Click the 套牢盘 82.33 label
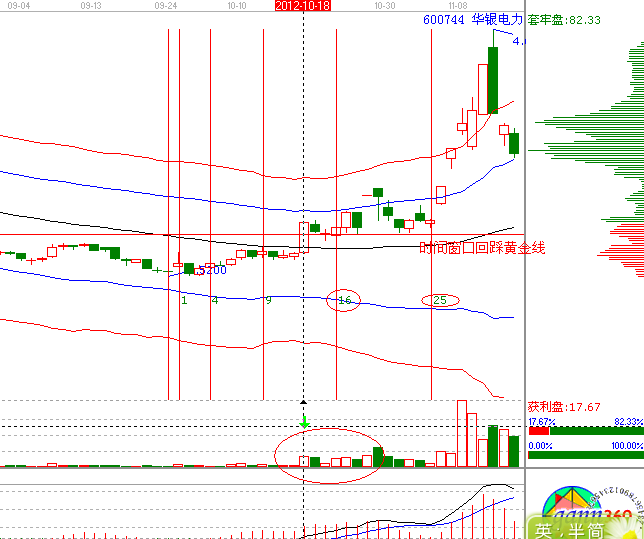This screenshot has width=644, height=539. [x=563, y=19]
